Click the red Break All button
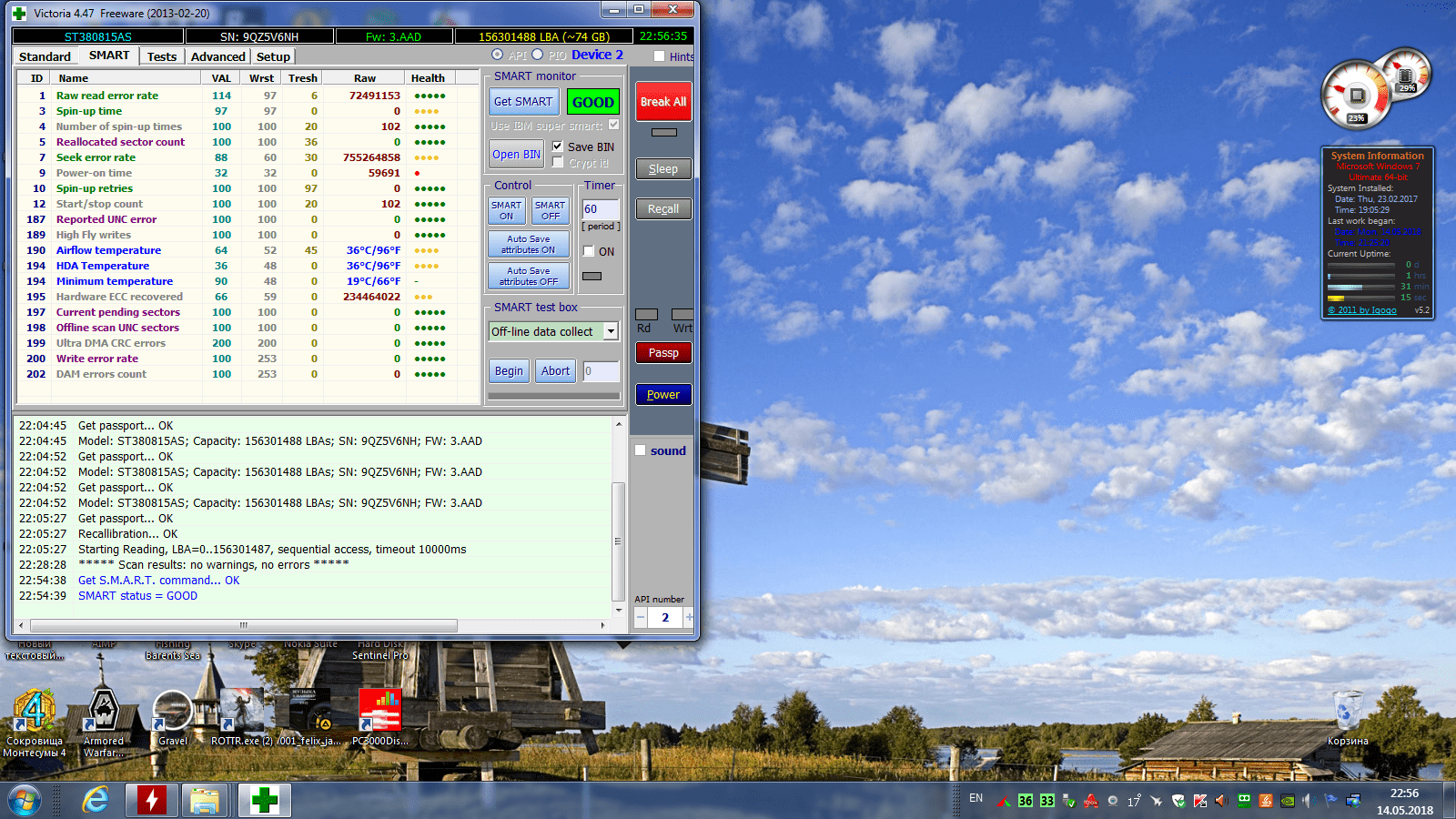This screenshot has width=1456, height=819. click(x=663, y=102)
